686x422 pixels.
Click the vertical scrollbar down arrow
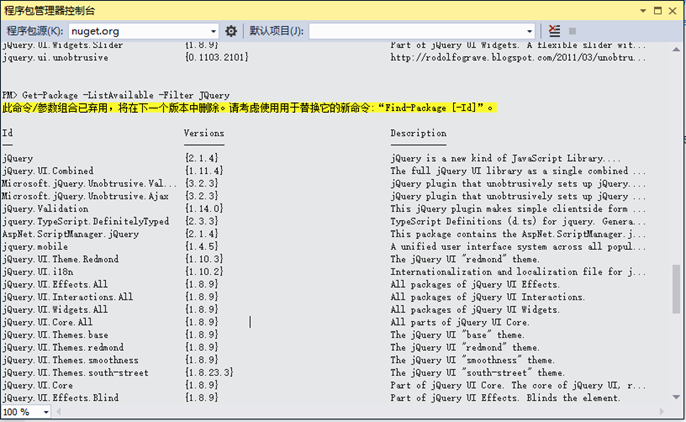click(x=676, y=397)
